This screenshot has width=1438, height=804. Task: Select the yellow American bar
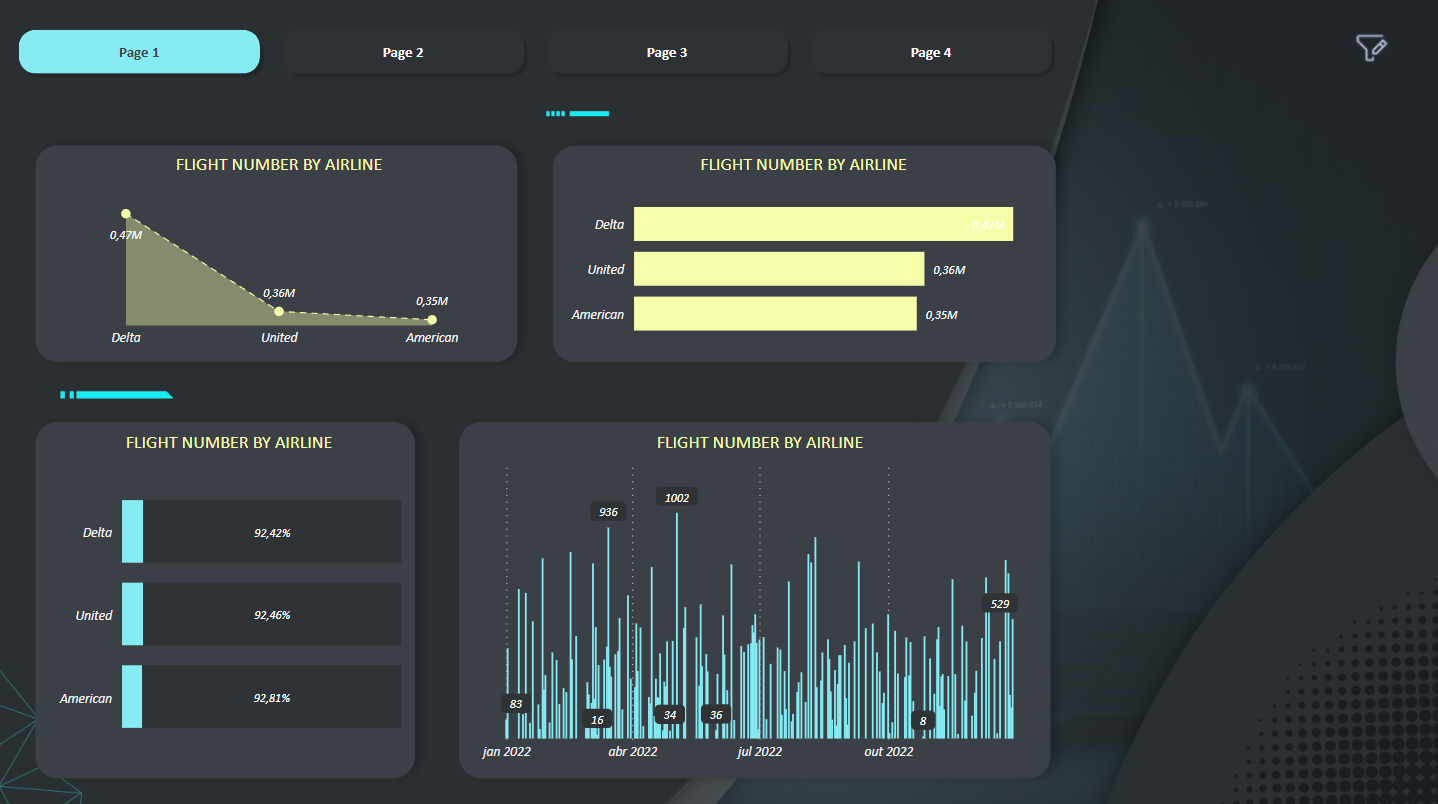(775, 314)
